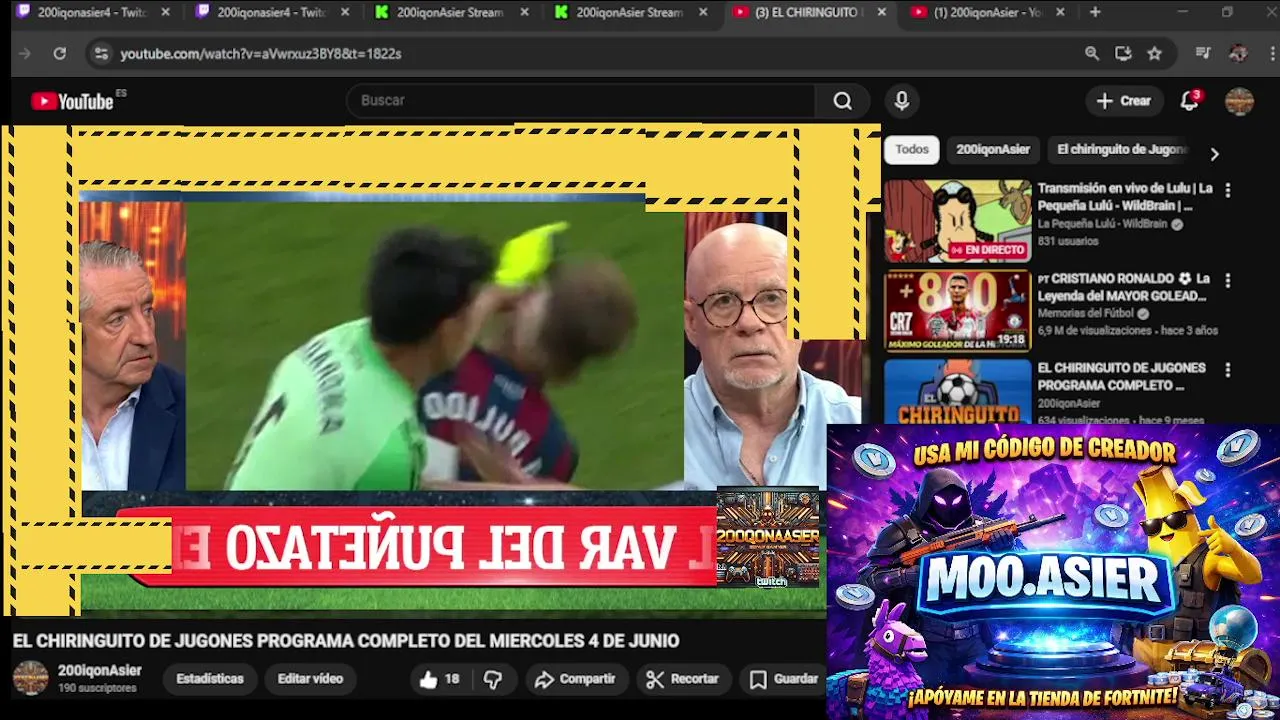1280x720 pixels.
Task: Click the 831 usuarios text
Action: (1067, 242)
